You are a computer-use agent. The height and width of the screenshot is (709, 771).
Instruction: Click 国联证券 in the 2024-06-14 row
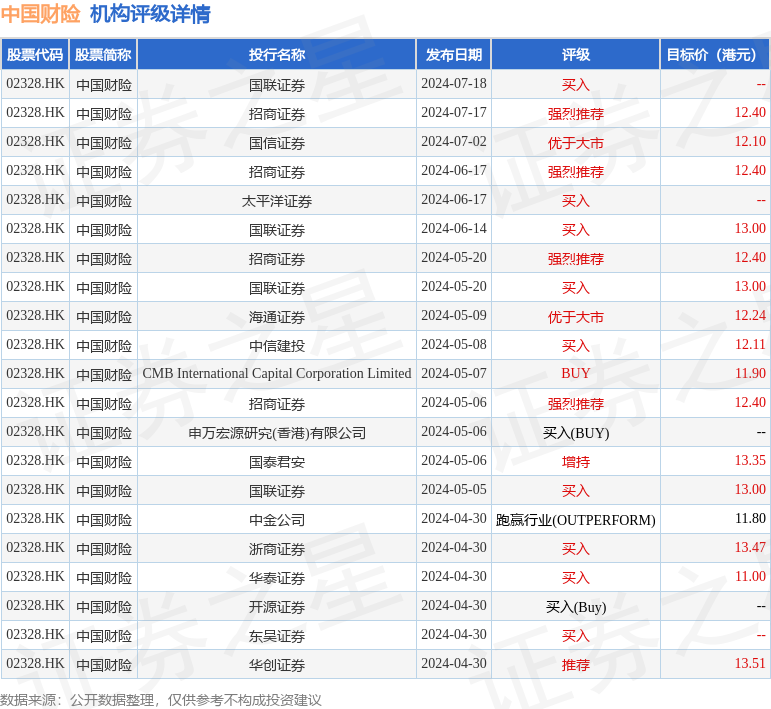(277, 230)
